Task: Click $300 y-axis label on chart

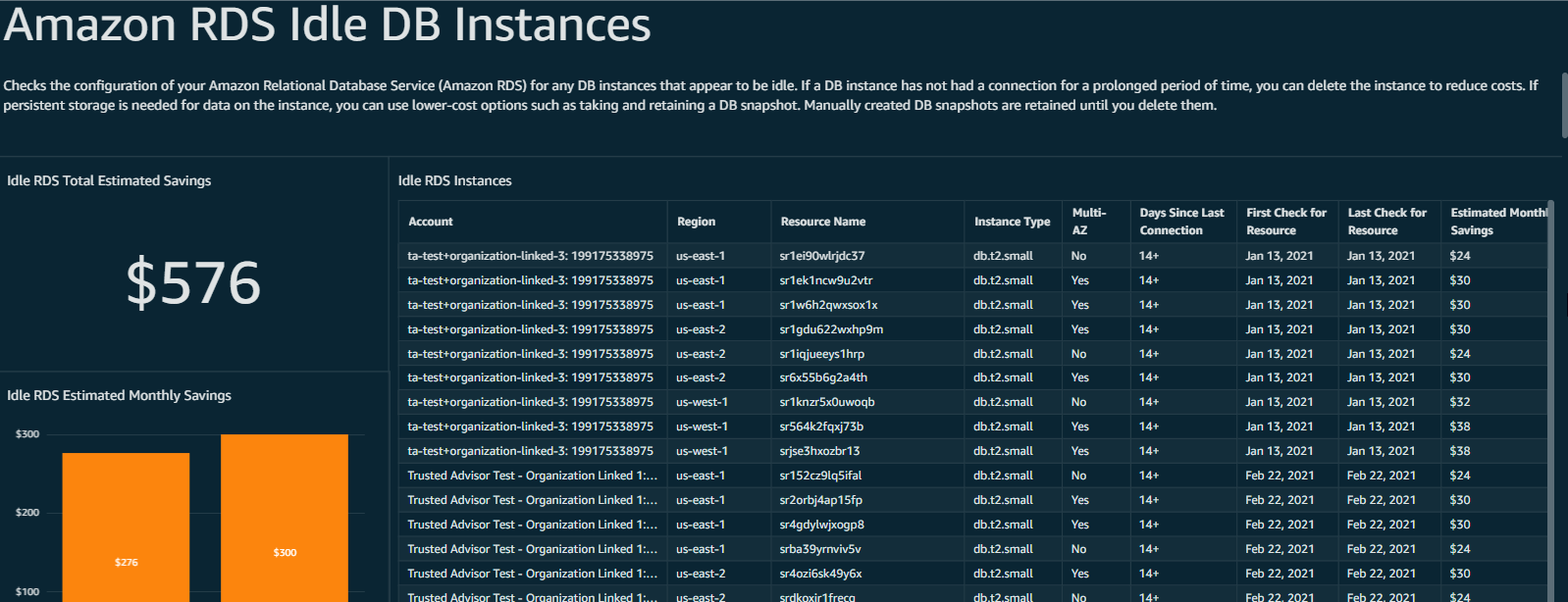Action: tap(27, 434)
